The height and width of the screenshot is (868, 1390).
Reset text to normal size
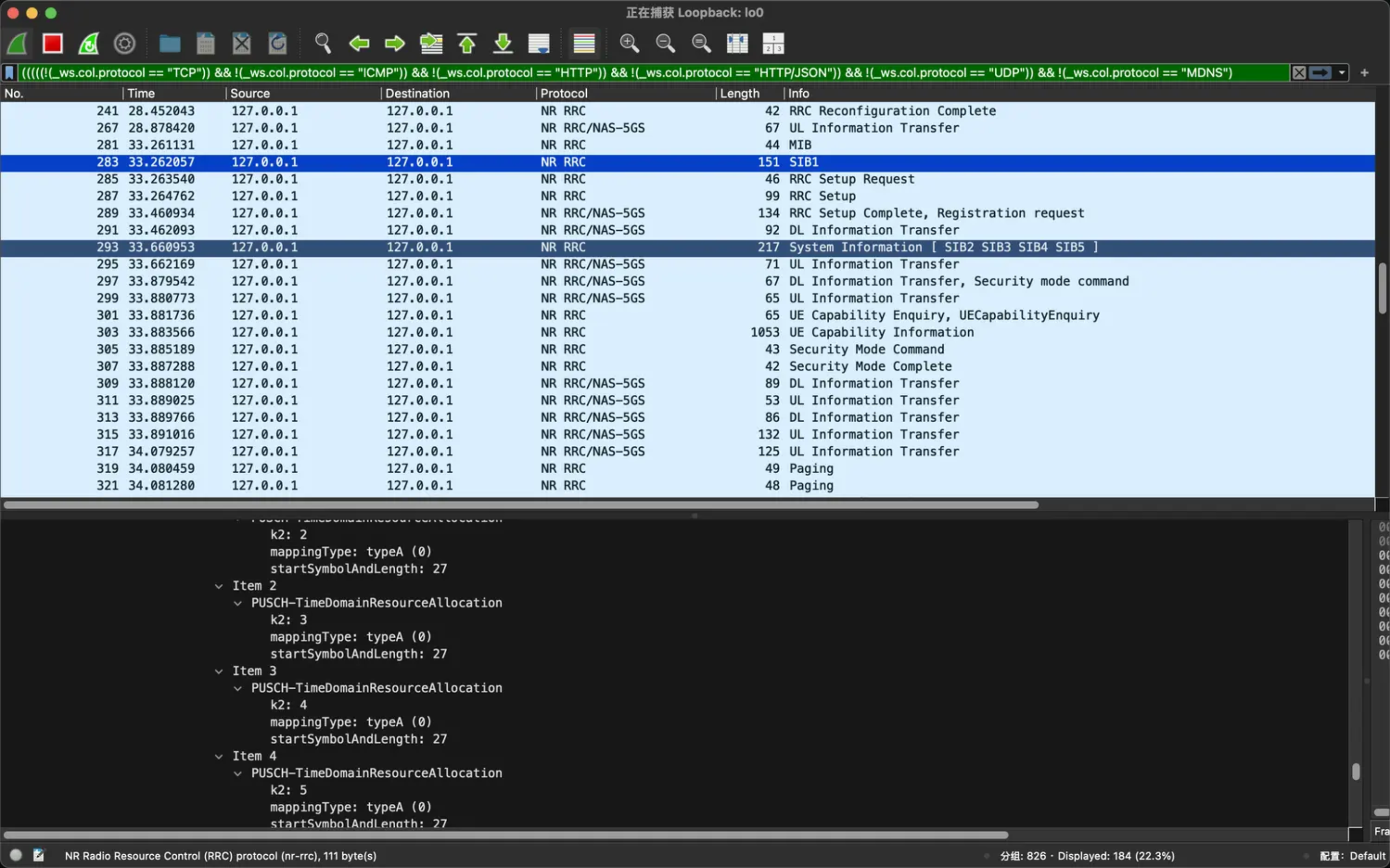(702, 43)
